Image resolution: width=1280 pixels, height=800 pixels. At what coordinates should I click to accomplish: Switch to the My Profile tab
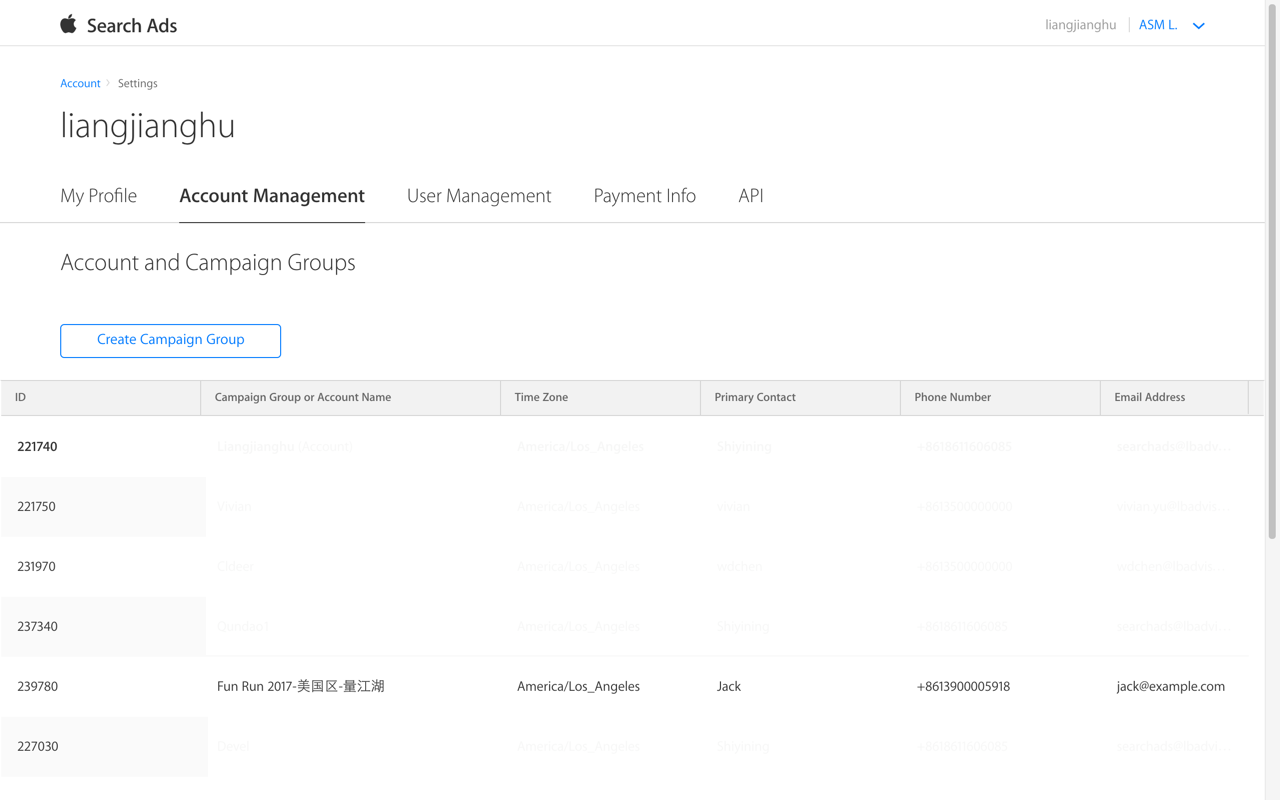pyautogui.click(x=98, y=196)
